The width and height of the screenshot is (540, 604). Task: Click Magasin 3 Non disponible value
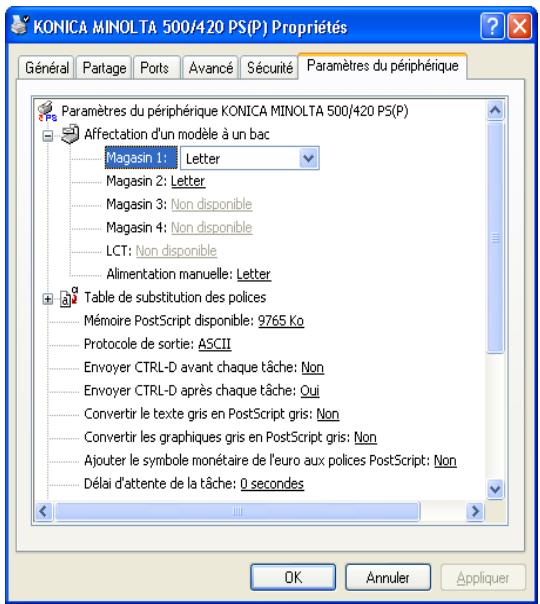(x=211, y=204)
